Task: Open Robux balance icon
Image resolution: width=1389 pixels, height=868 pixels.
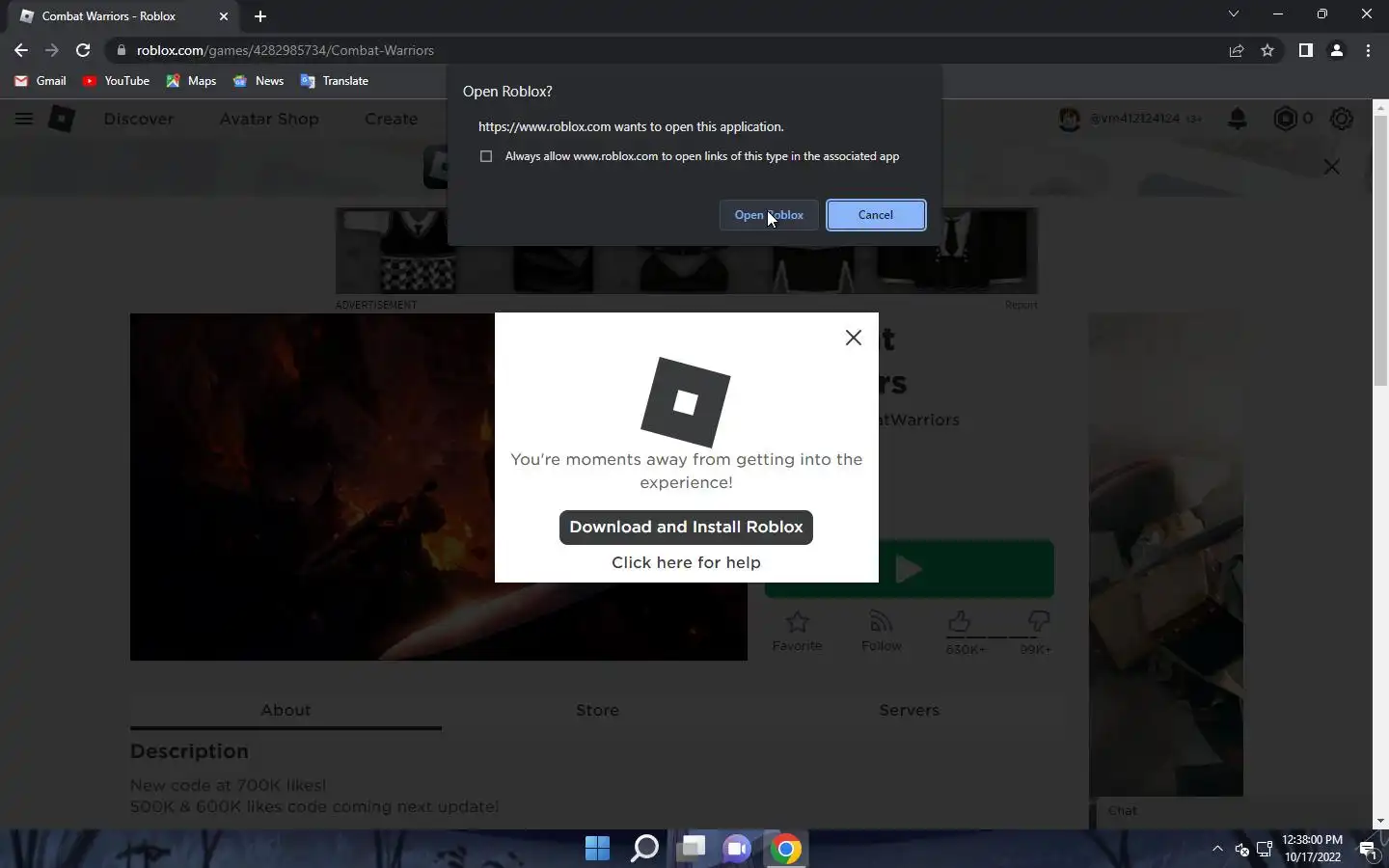Action: (x=1285, y=119)
